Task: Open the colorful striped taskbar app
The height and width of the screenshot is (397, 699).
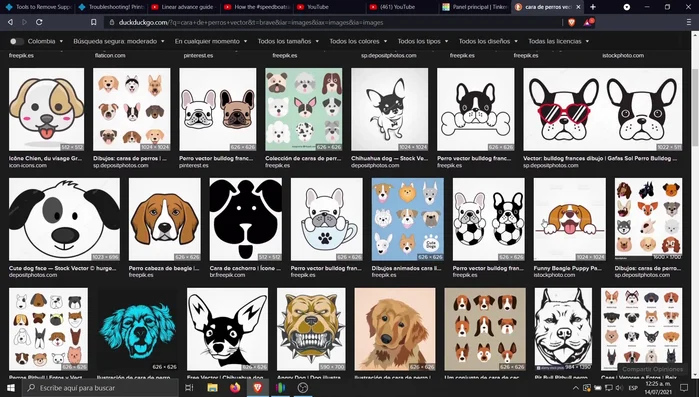Action: tap(280, 388)
